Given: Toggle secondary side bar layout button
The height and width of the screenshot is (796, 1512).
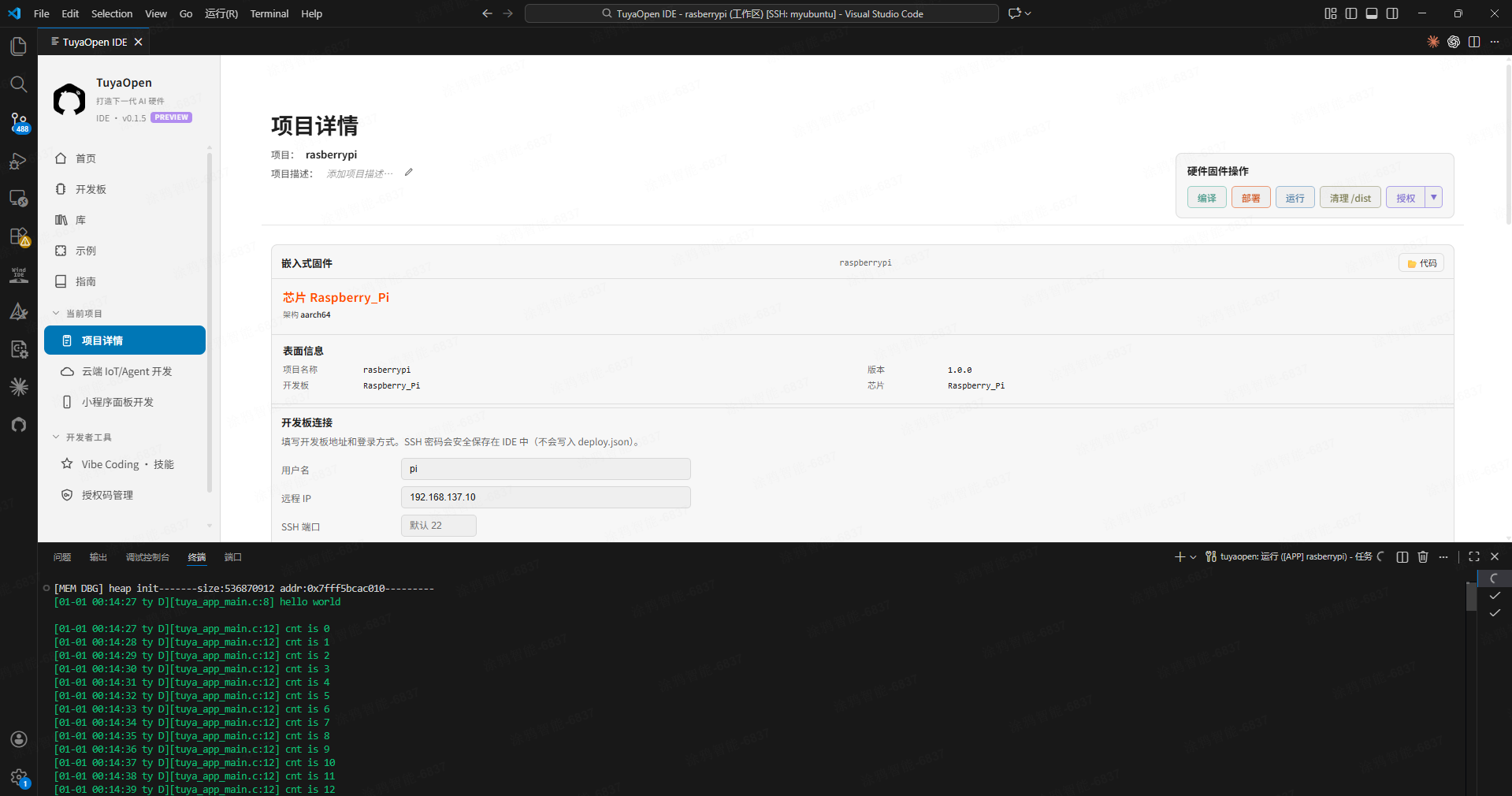Looking at the screenshot, I should click(1392, 13).
